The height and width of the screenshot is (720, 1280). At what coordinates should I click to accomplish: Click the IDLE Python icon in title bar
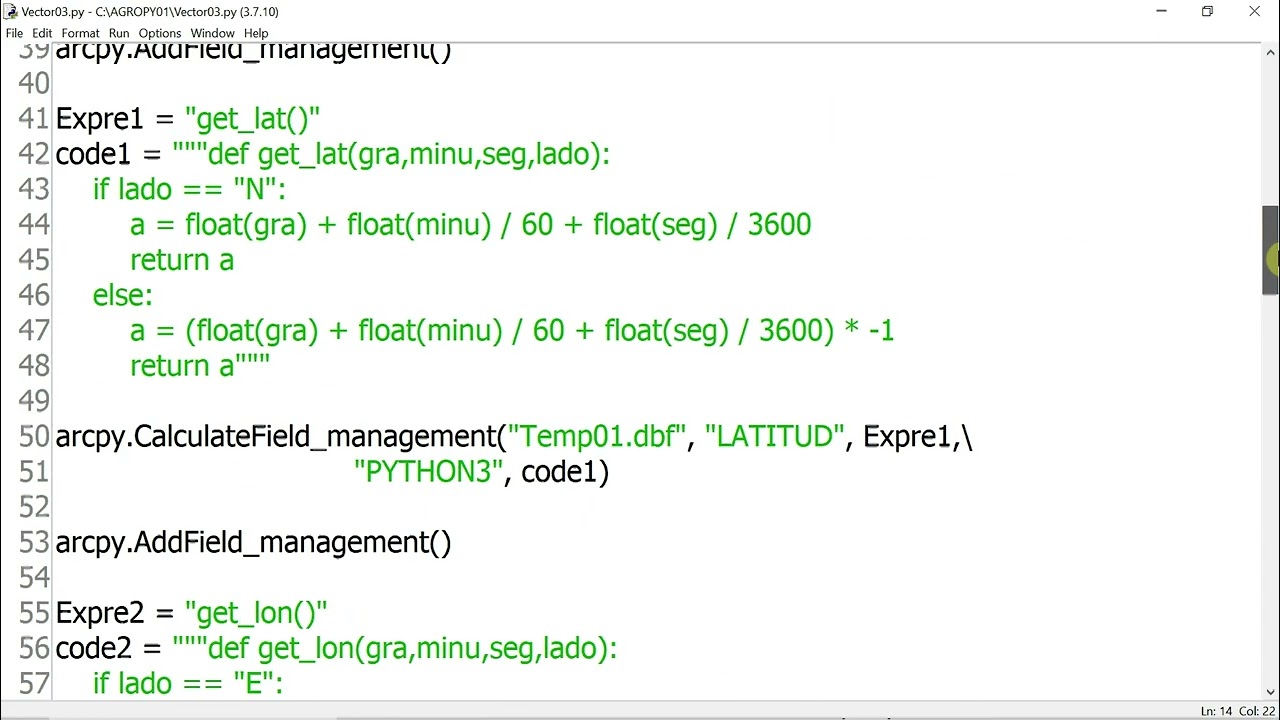[x=11, y=12]
